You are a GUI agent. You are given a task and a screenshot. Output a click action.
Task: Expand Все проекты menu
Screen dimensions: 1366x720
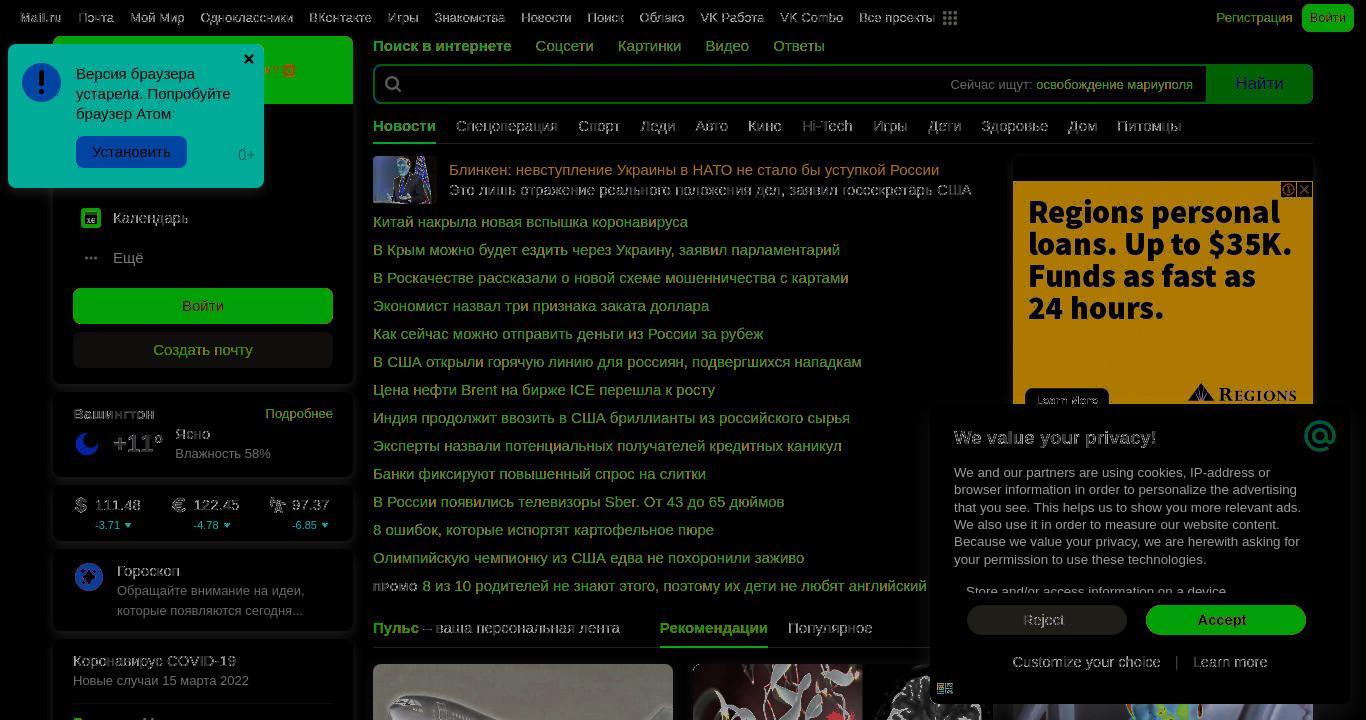[896, 18]
